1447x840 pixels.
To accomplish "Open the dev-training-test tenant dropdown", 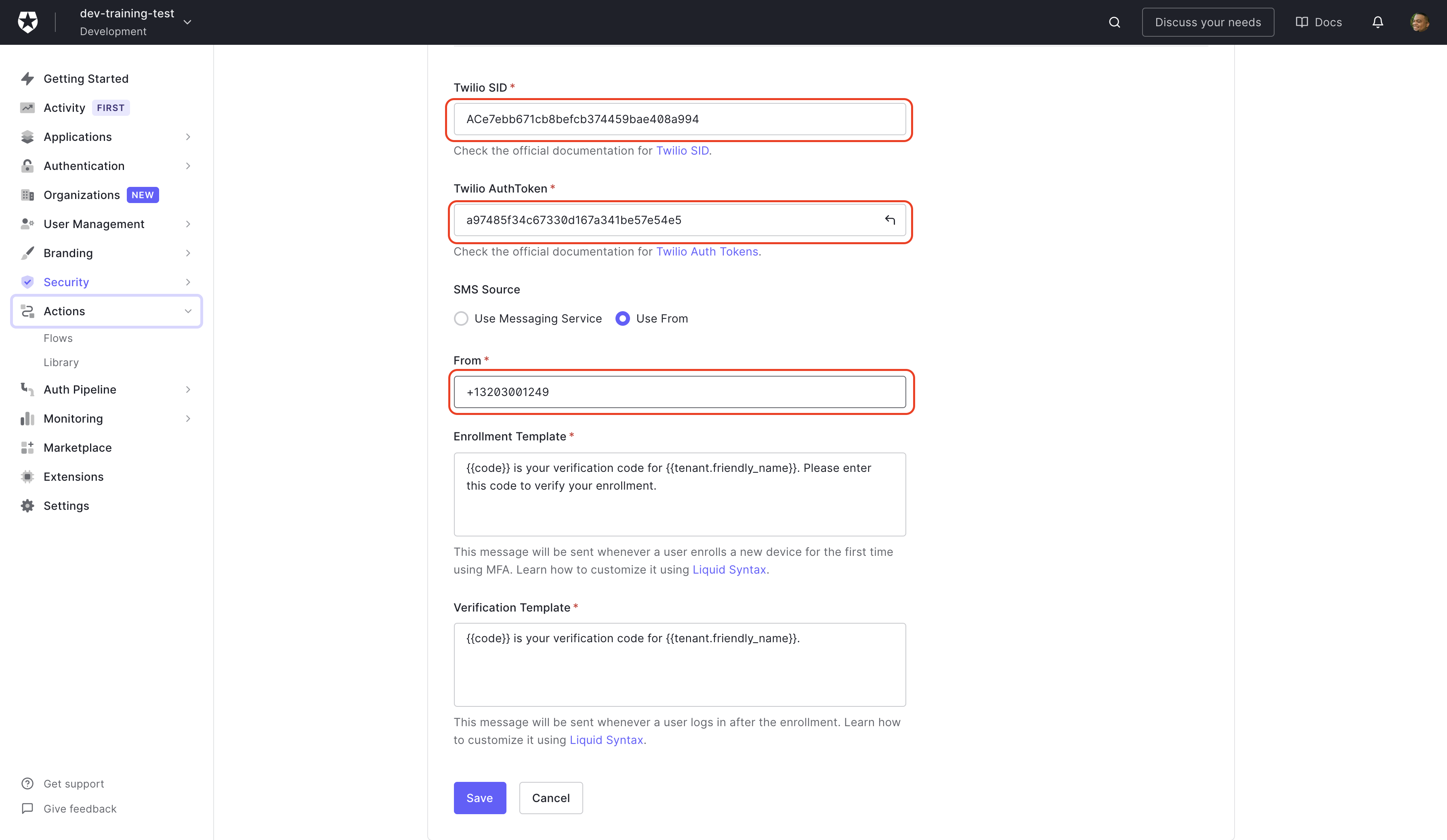I will [187, 22].
